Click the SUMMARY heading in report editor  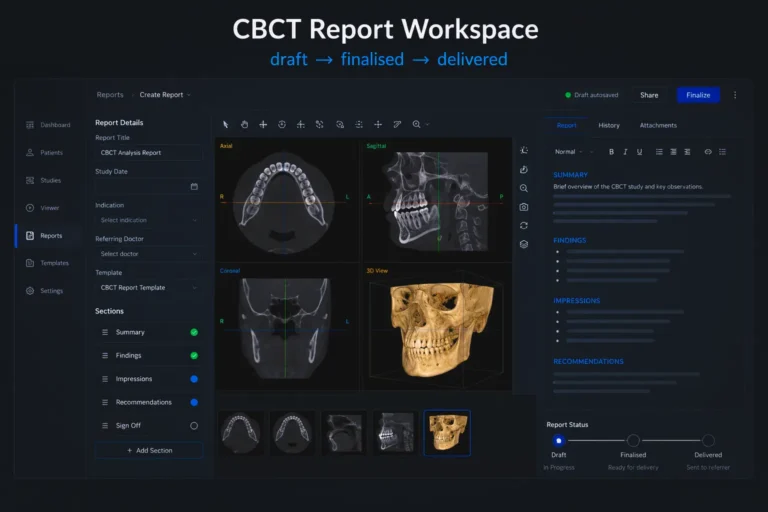[x=570, y=175]
